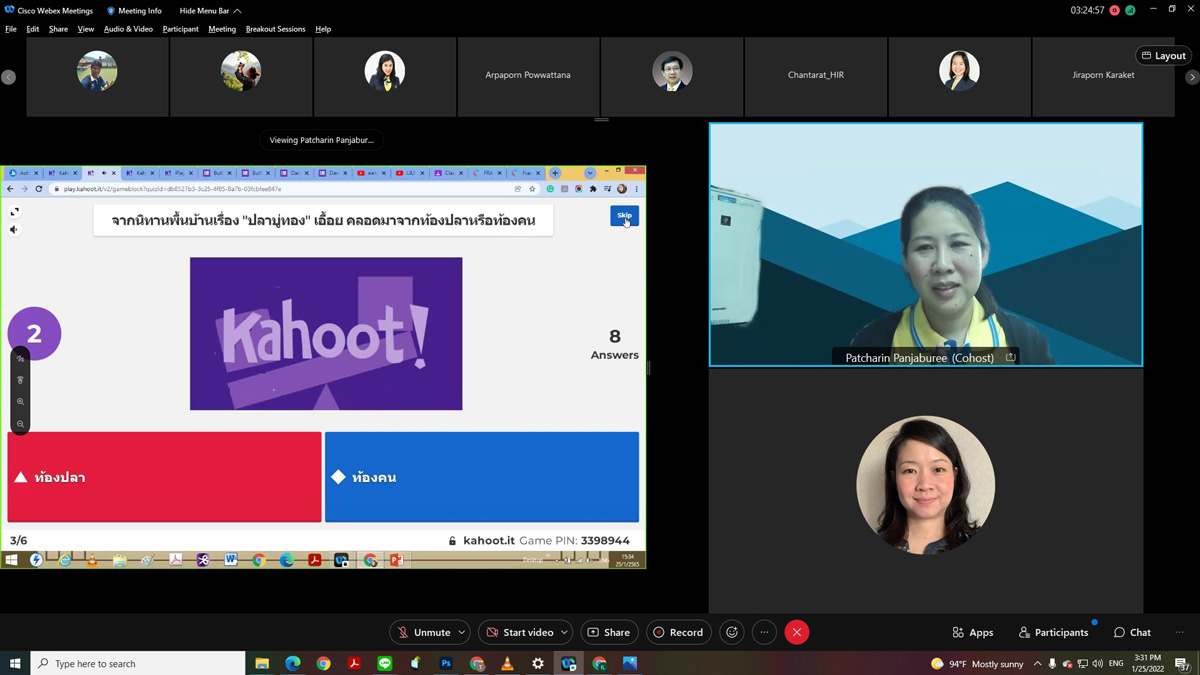The height and width of the screenshot is (675, 1200).
Task: Click Meeting Info link
Action: 134,11
